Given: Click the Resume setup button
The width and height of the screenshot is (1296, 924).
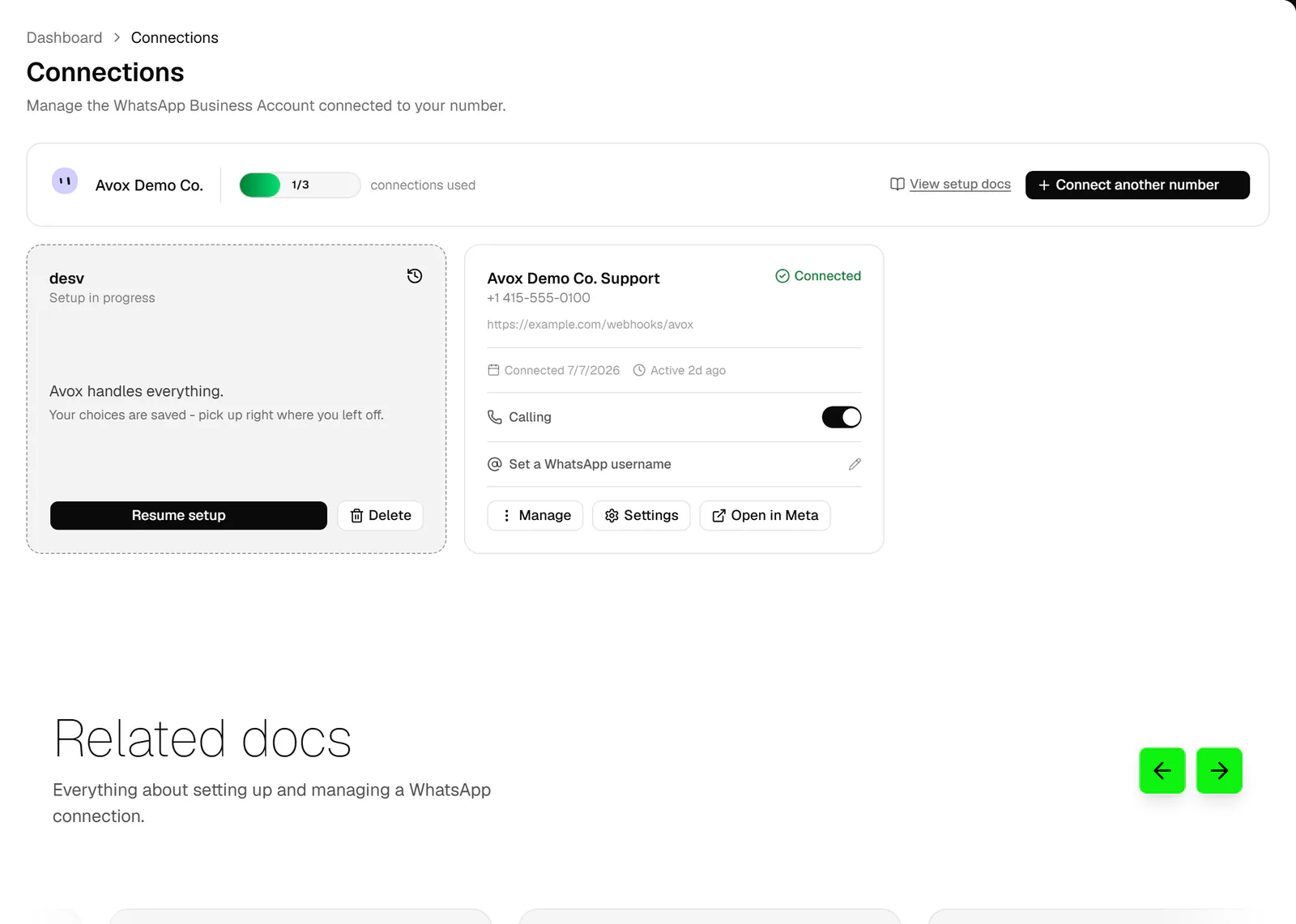Looking at the screenshot, I should 189,516.
